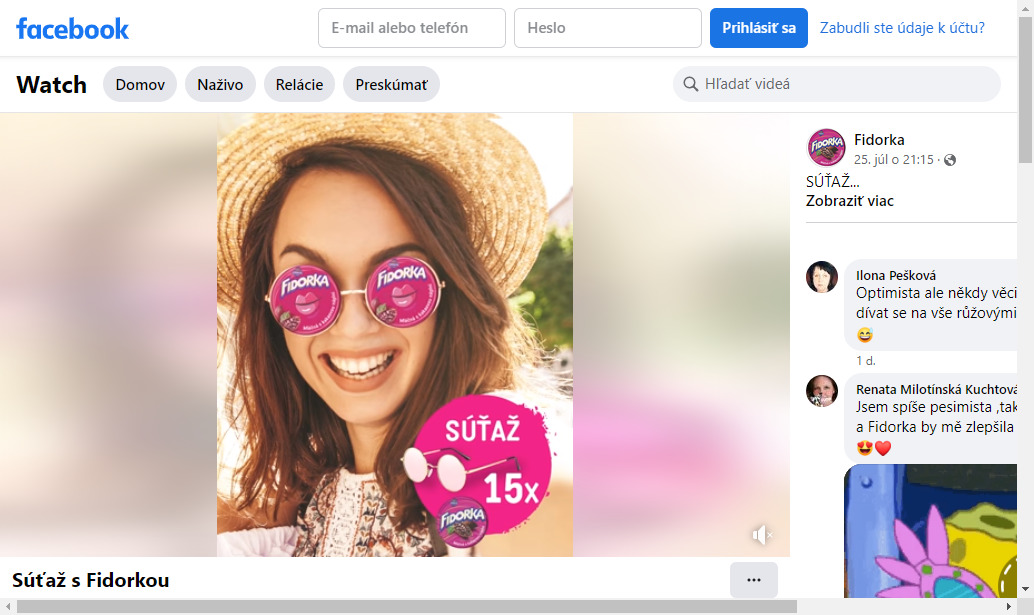Open the three-dots video options menu
The width and height of the screenshot is (1034, 615).
pos(754,580)
